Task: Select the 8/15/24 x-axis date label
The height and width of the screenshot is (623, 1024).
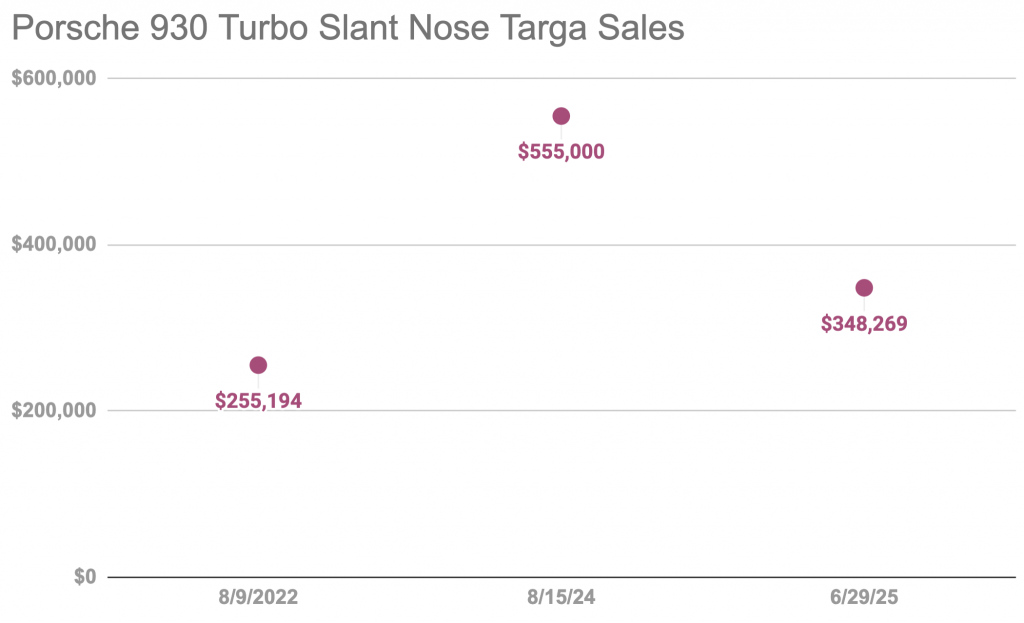Action: pyautogui.click(x=561, y=598)
